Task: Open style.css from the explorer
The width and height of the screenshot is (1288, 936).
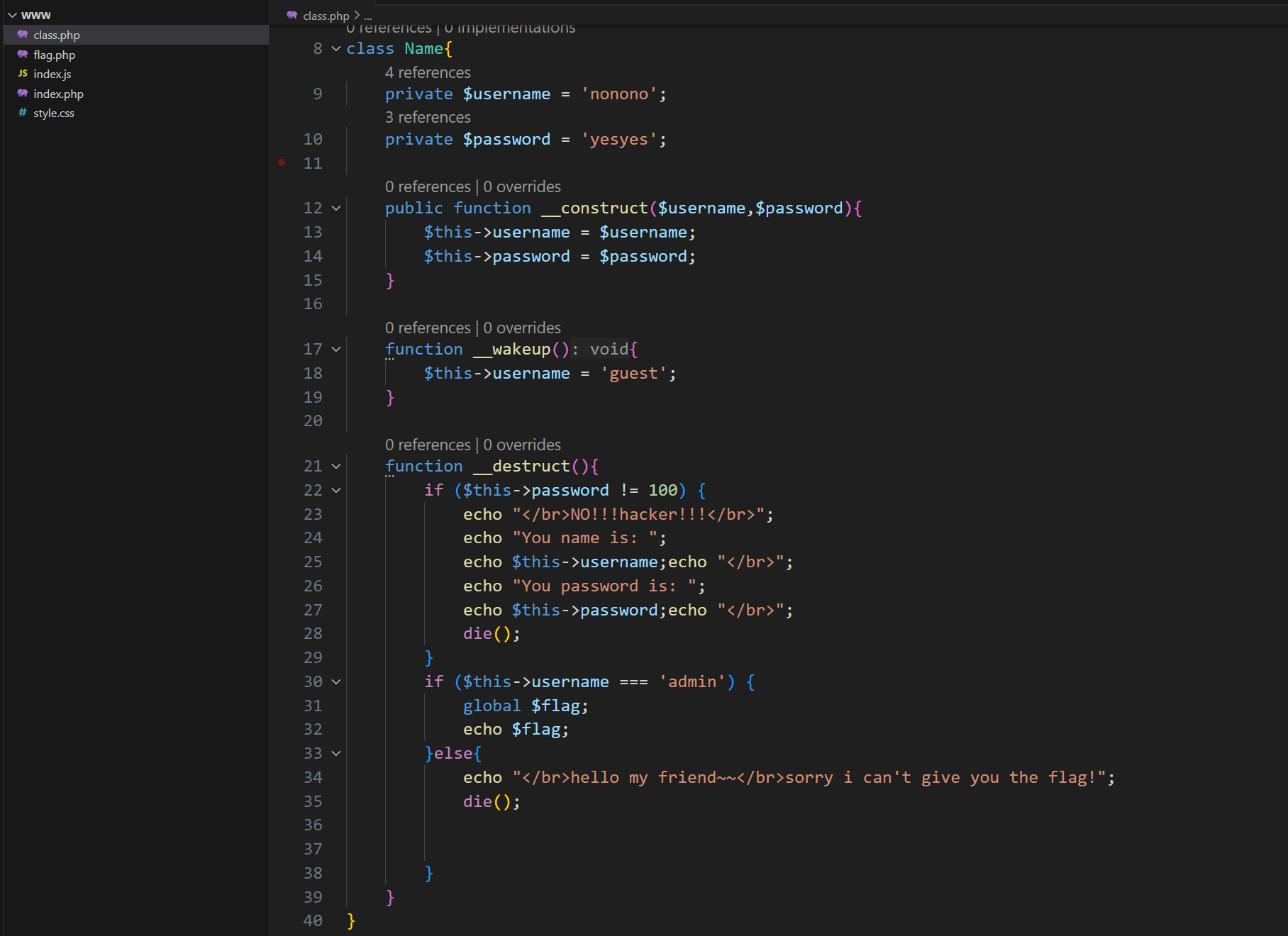Action: 135,113
